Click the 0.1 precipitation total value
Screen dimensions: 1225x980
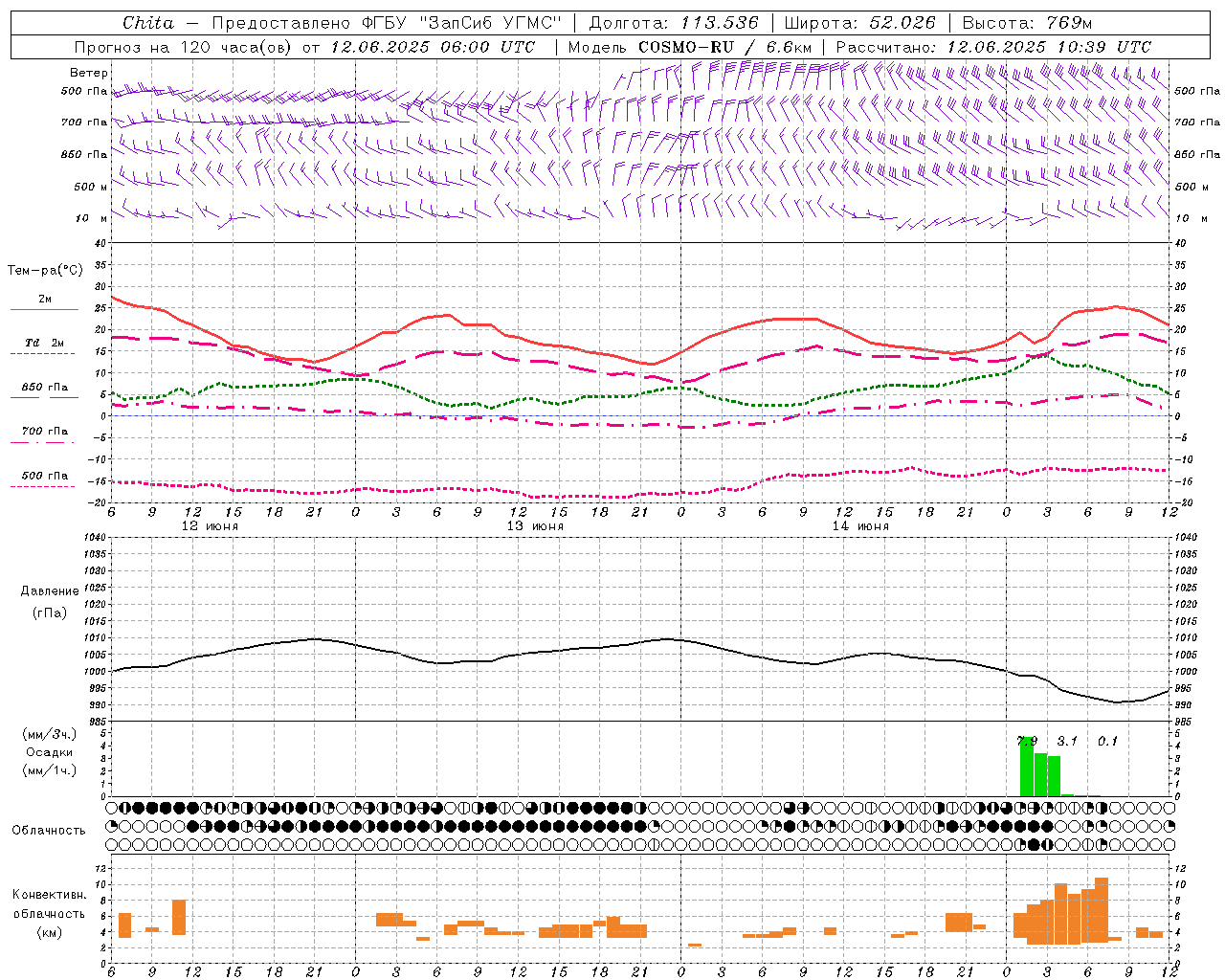(1107, 741)
